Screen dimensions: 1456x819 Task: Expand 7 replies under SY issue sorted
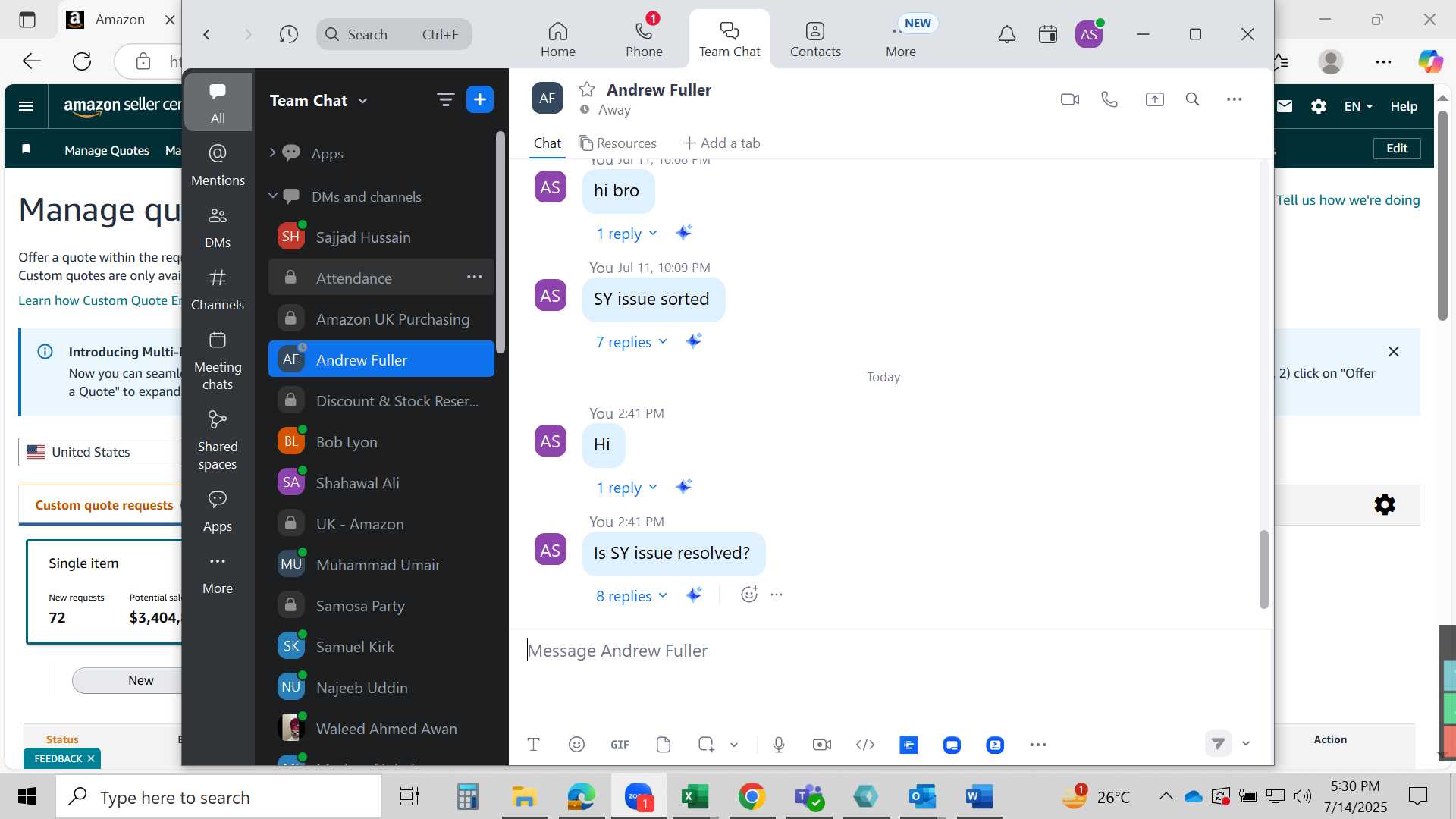tap(631, 342)
